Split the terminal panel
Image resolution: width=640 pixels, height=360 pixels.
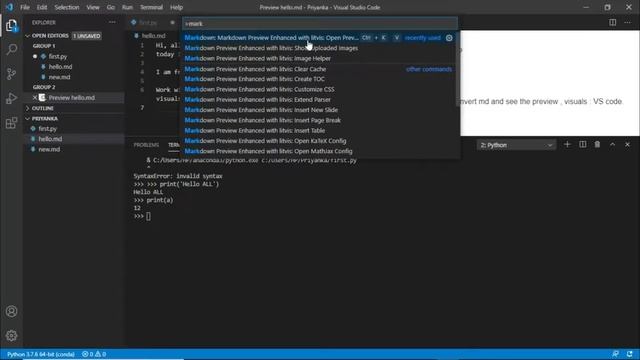[x=582, y=144]
